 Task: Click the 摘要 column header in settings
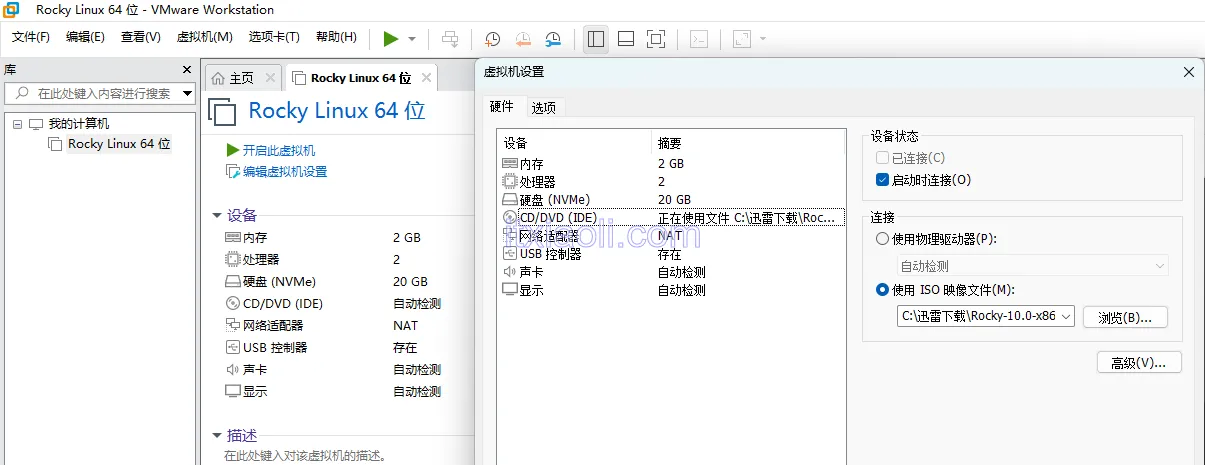tap(748, 143)
